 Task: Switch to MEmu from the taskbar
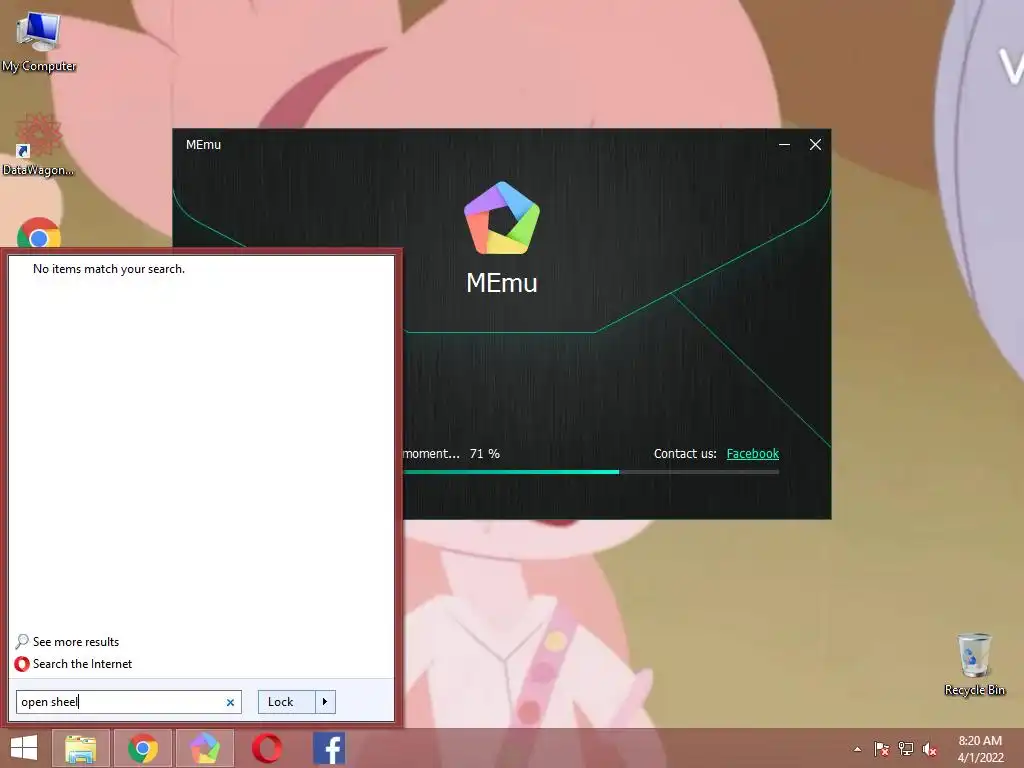(205, 748)
